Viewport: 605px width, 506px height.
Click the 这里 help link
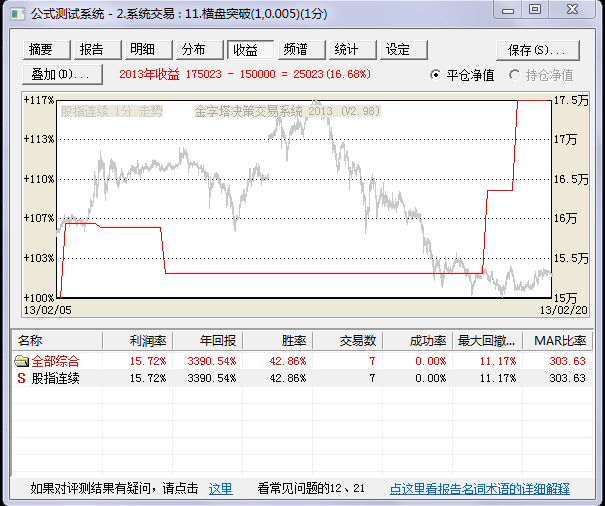[x=220, y=489]
